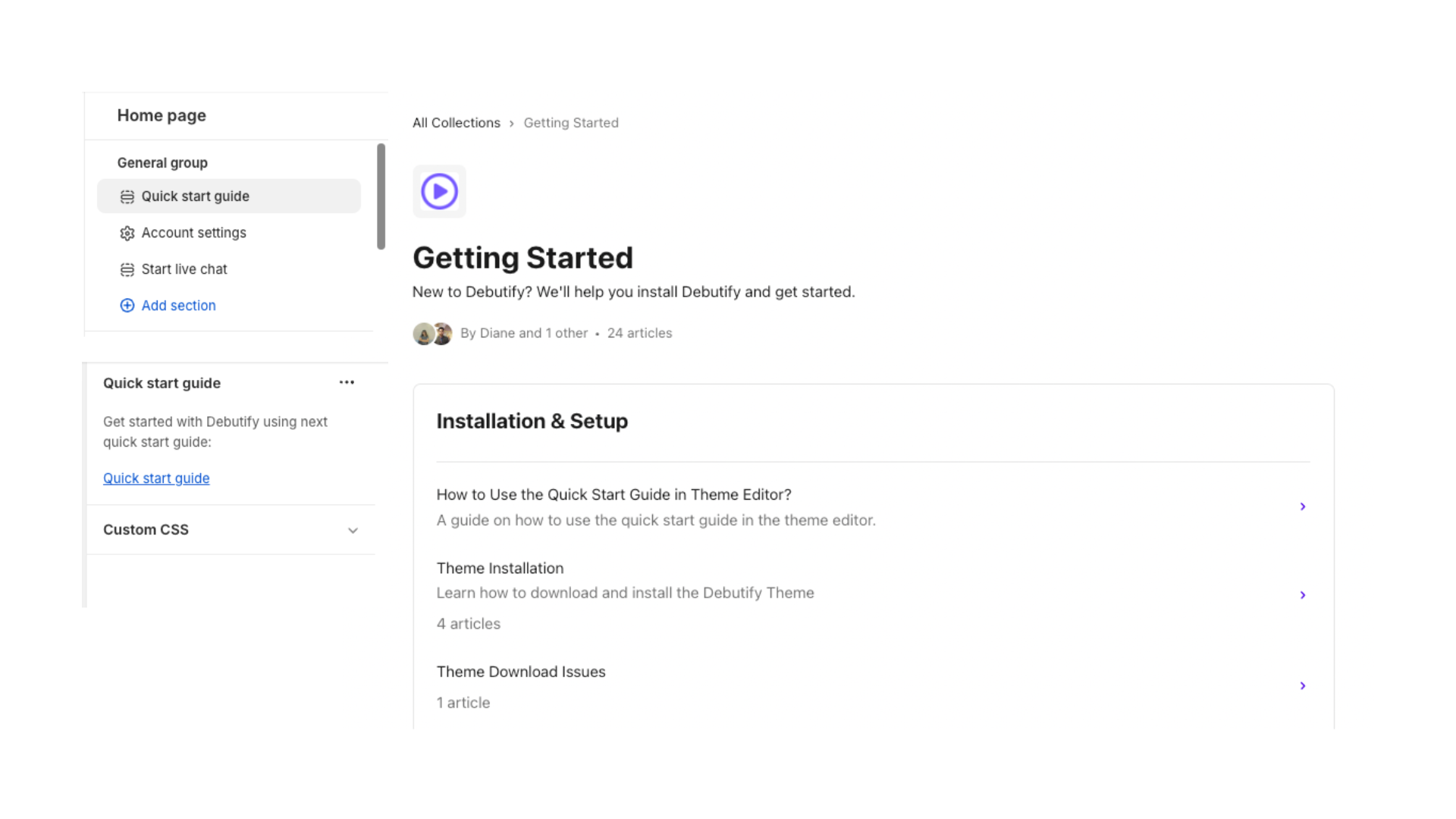This screenshot has width=1456, height=819.
Task: Click the General group label
Action: coord(162,163)
